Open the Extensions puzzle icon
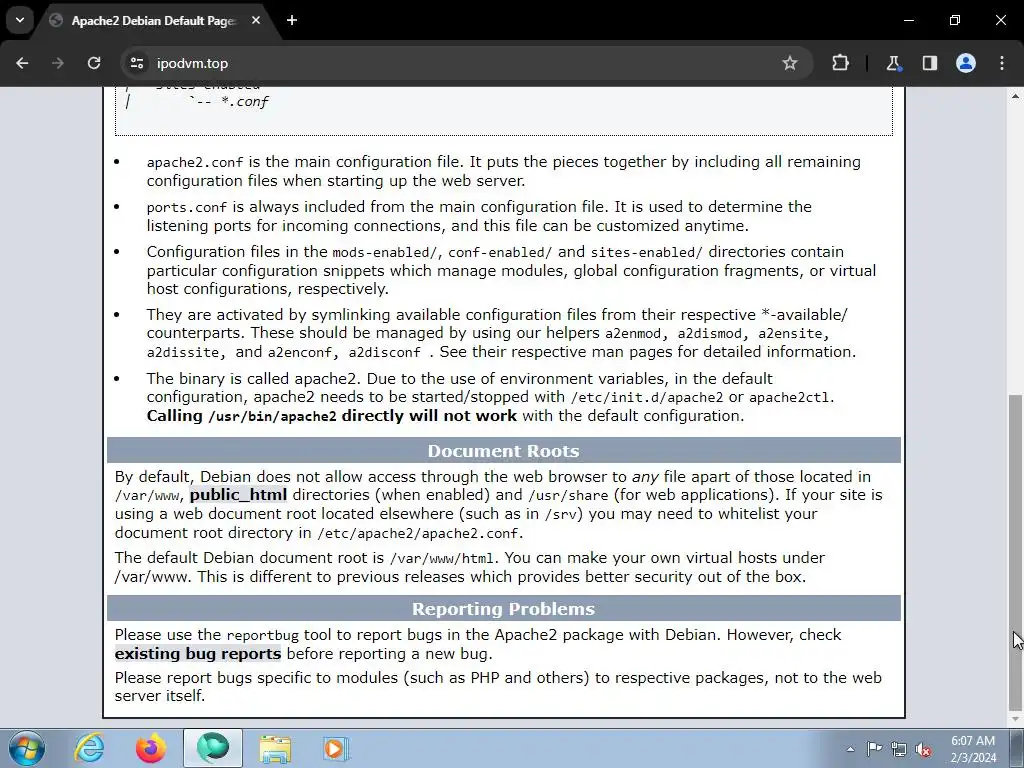The height and width of the screenshot is (768, 1024). tap(840, 63)
